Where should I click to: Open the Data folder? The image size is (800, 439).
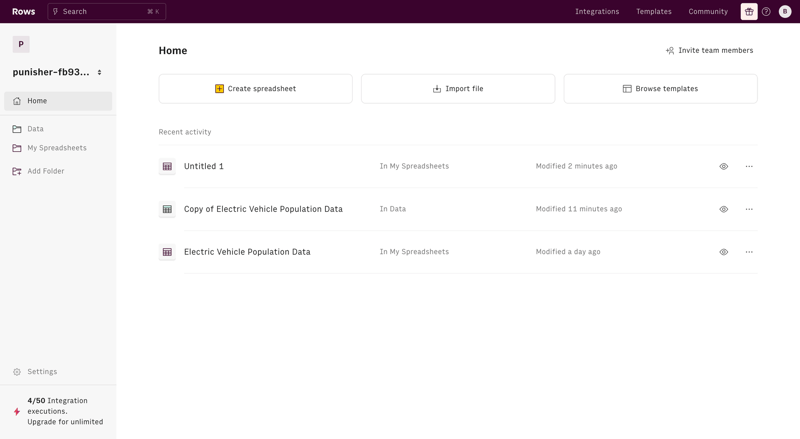(35, 129)
